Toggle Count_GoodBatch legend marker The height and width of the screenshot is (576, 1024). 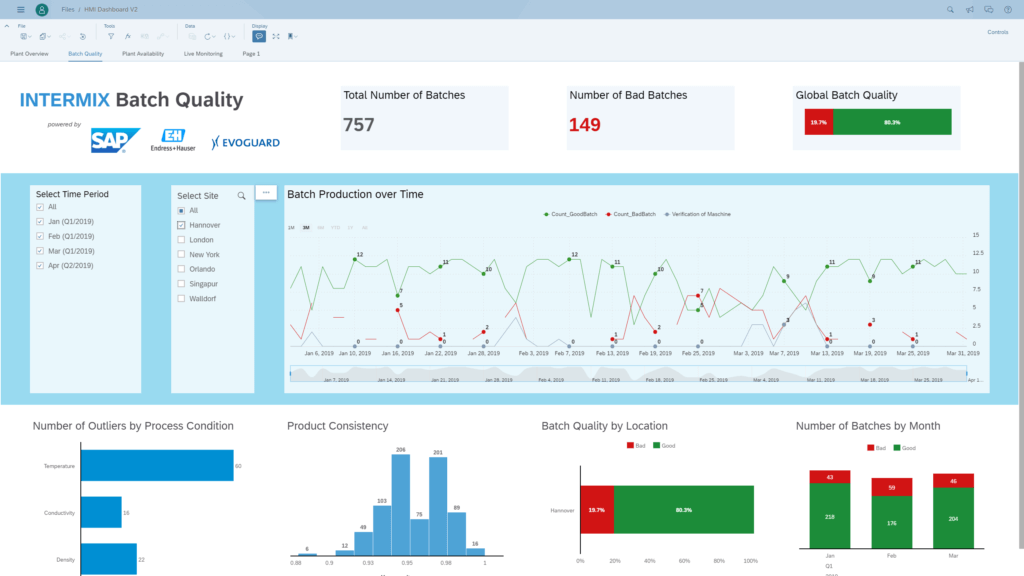[546, 214]
